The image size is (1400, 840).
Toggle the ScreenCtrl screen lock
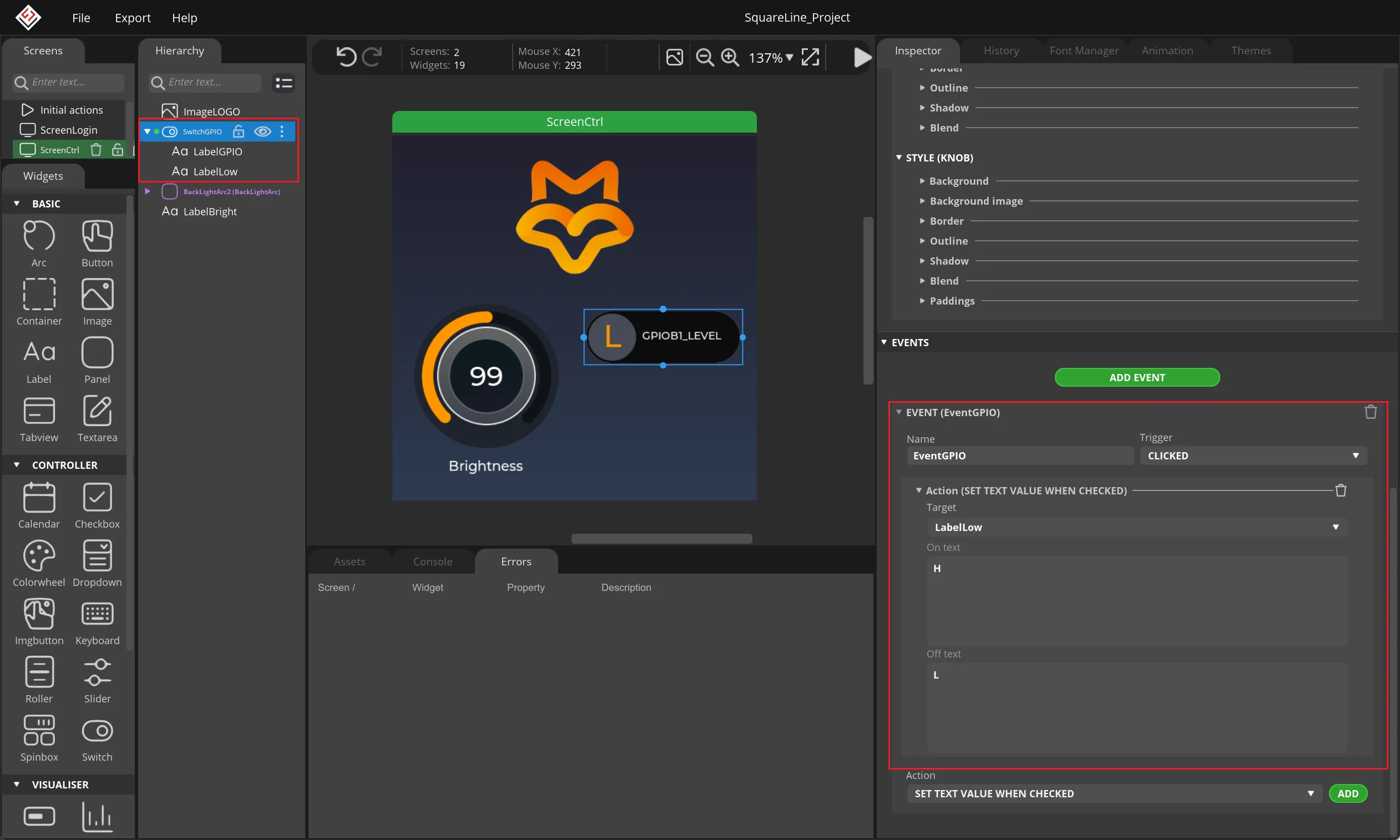[117, 150]
